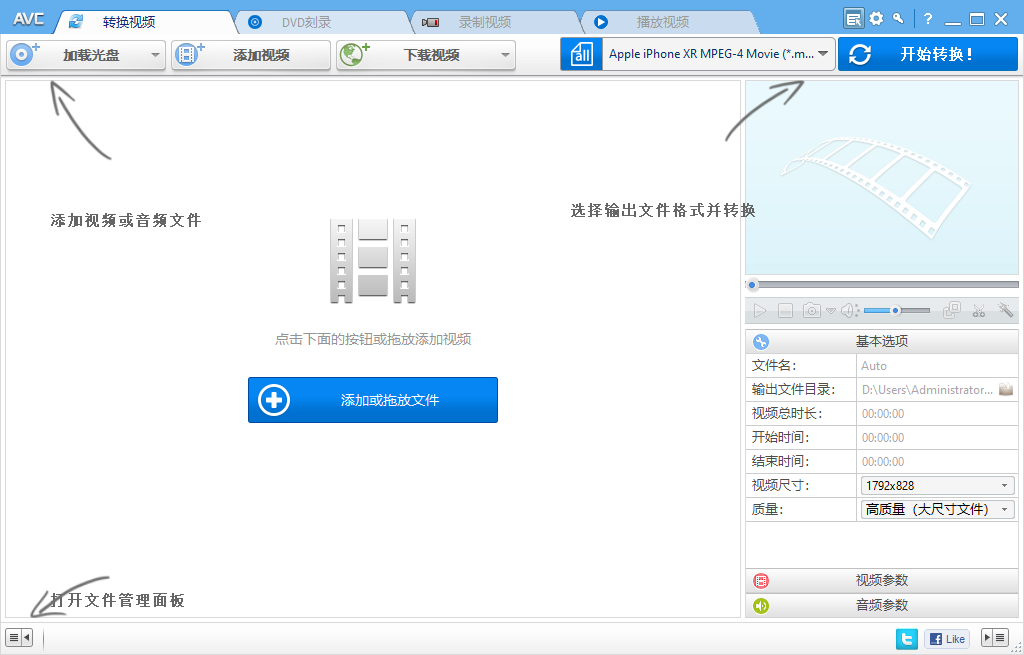This screenshot has height=655, width=1024.
Task: Expand the 加载光盘 dropdown arrow
Action: pos(155,55)
